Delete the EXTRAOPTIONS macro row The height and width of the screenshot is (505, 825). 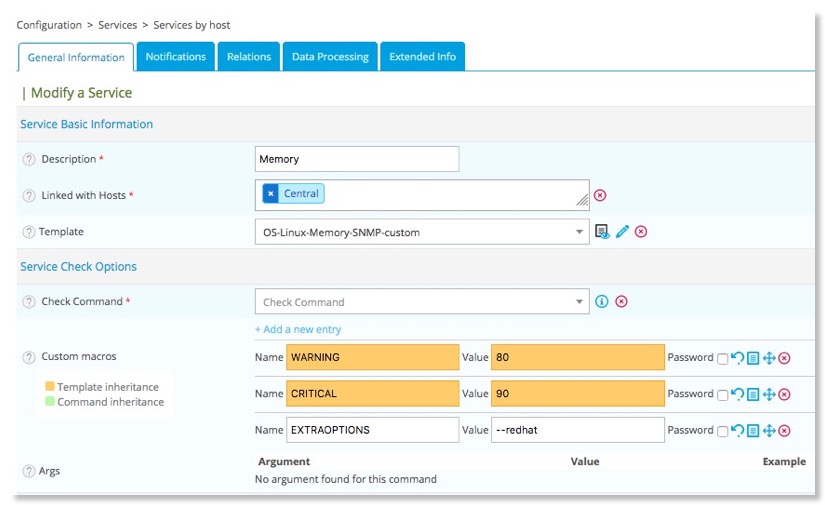[784, 431]
